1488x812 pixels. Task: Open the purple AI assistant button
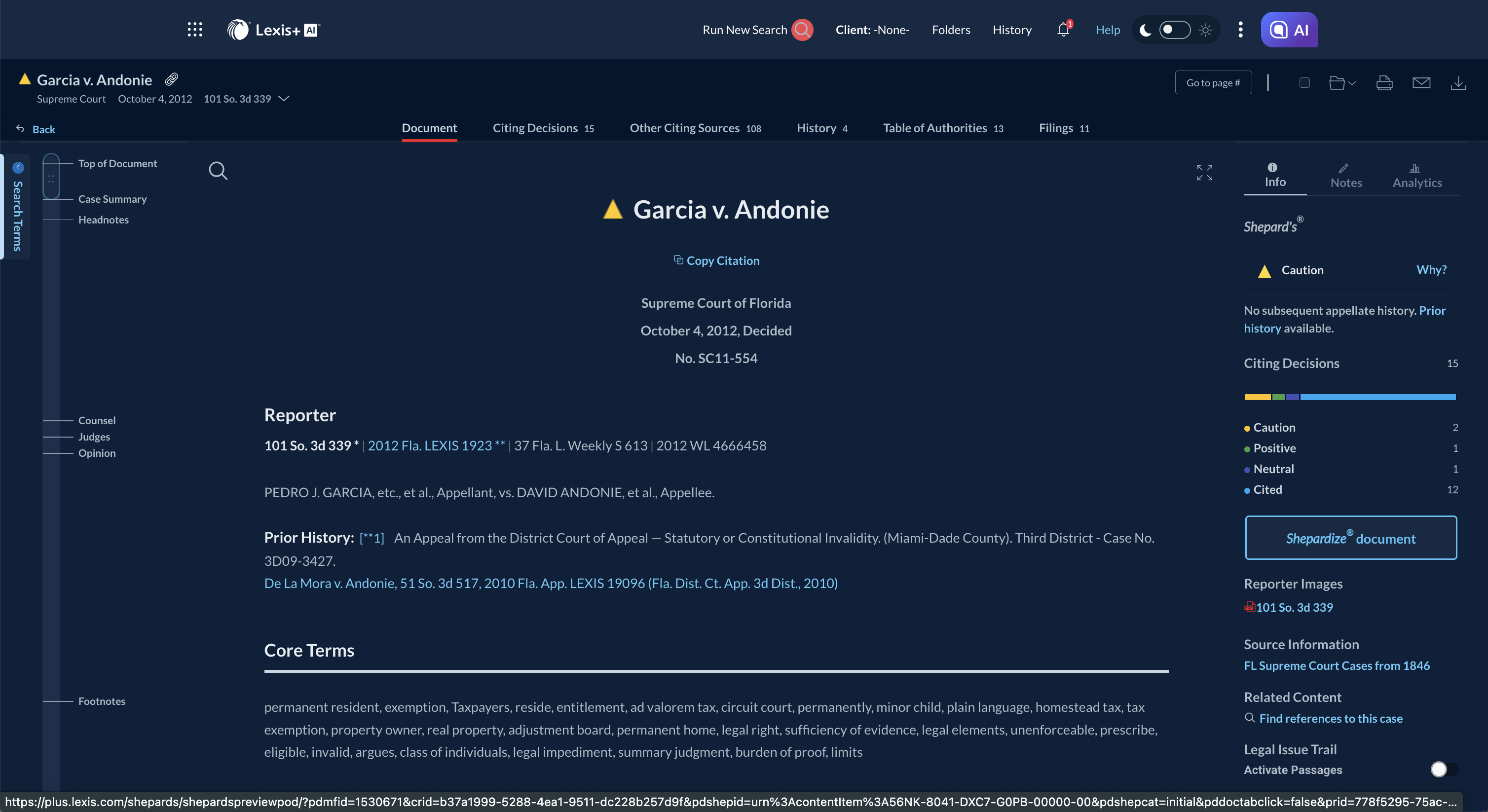pos(1289,30)
